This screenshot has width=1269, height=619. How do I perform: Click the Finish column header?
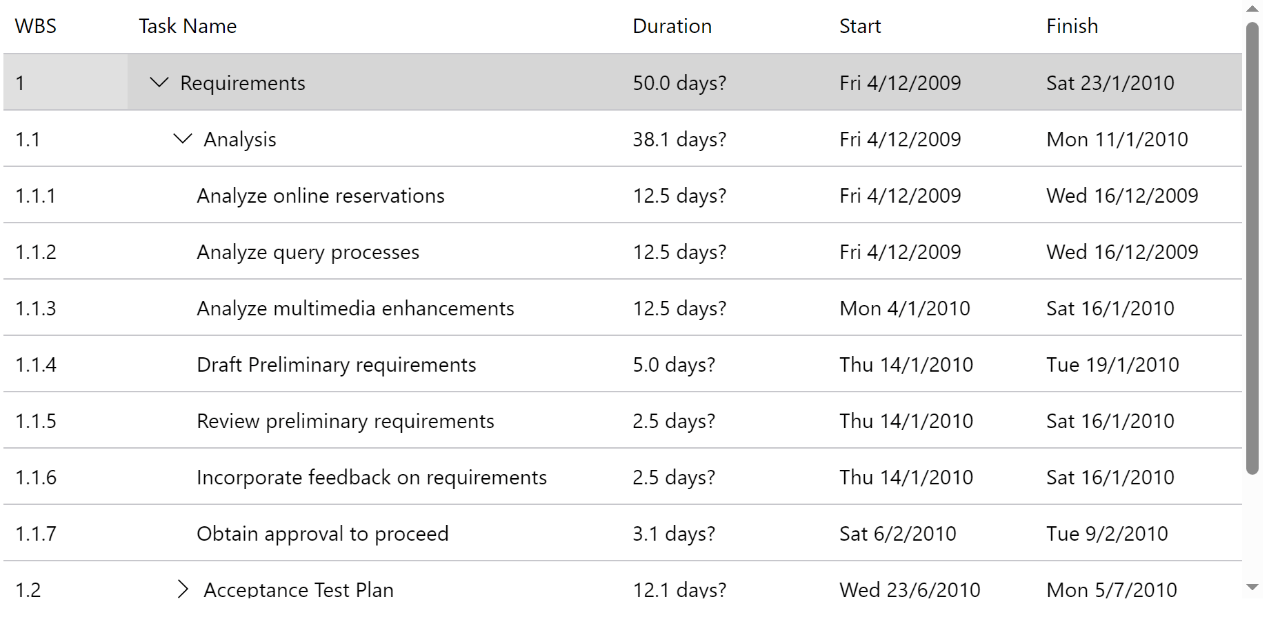click(x=1072, y=26)
